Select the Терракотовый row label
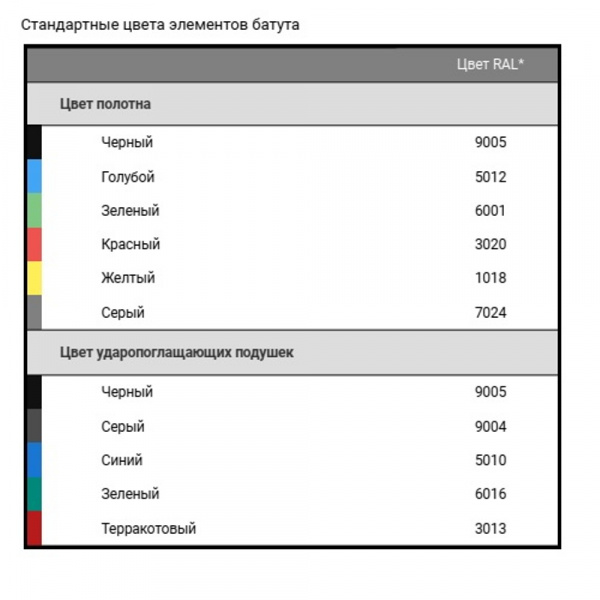Viewport: 600px width, 600px height. point(148,528)
